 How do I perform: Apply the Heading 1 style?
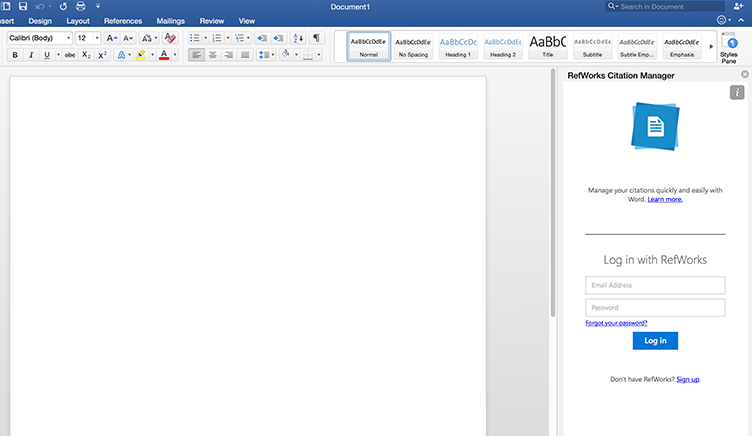point(458,46)
